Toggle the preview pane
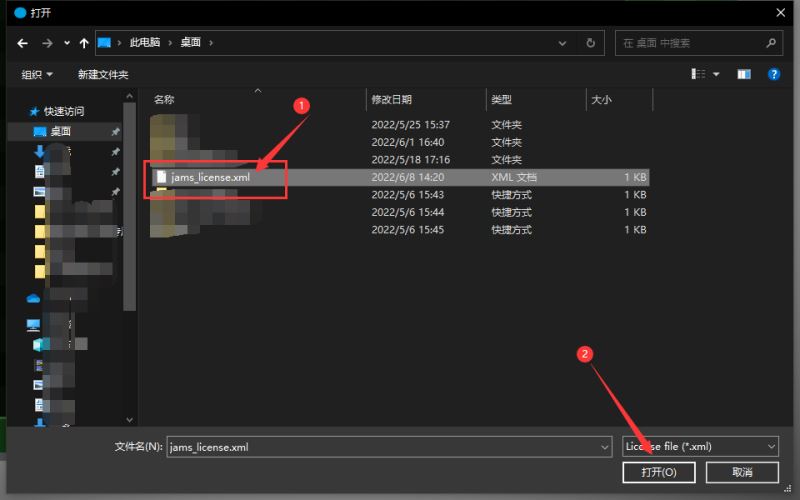Image resolution: width=800 pixels, height=500 pixels. [x=744, y=74]
